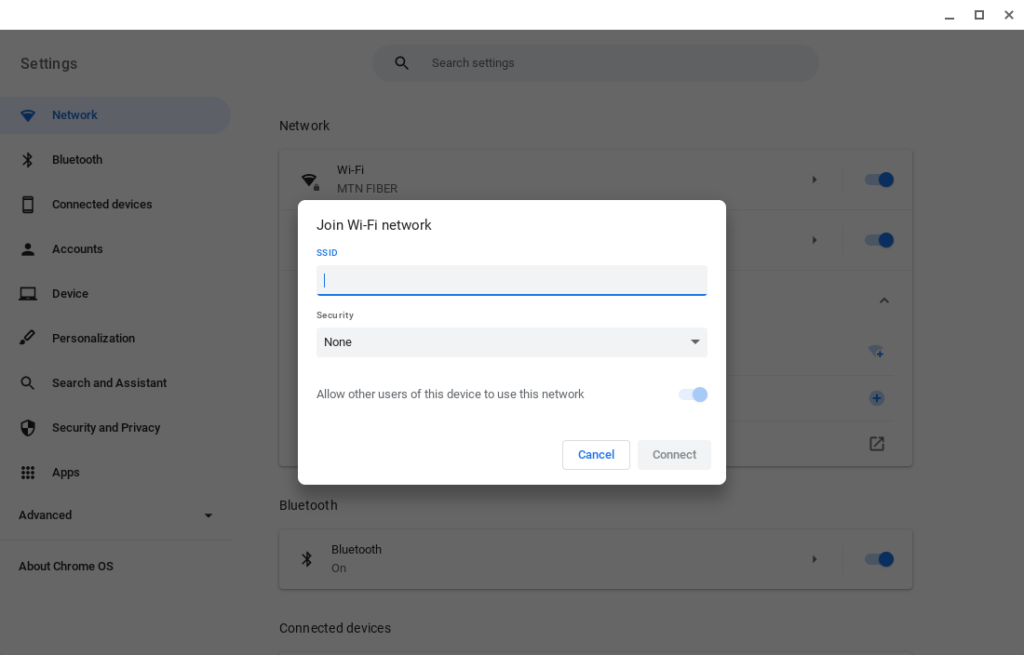Screen dimensions: 1024x655
Task: Open details arrow in row below Wi-Fi
Action: point(814,240)
